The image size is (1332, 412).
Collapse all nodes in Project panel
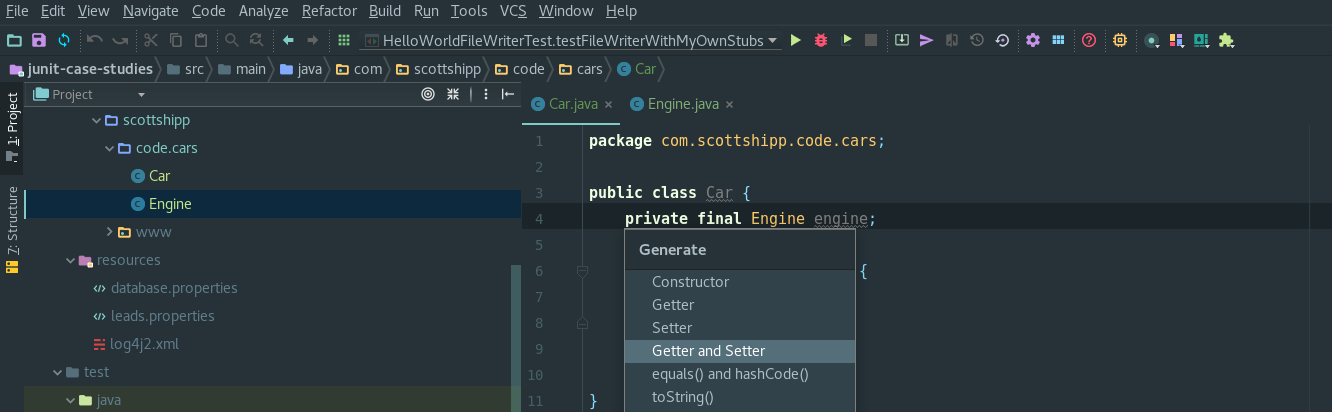click(x=453, y=94)
